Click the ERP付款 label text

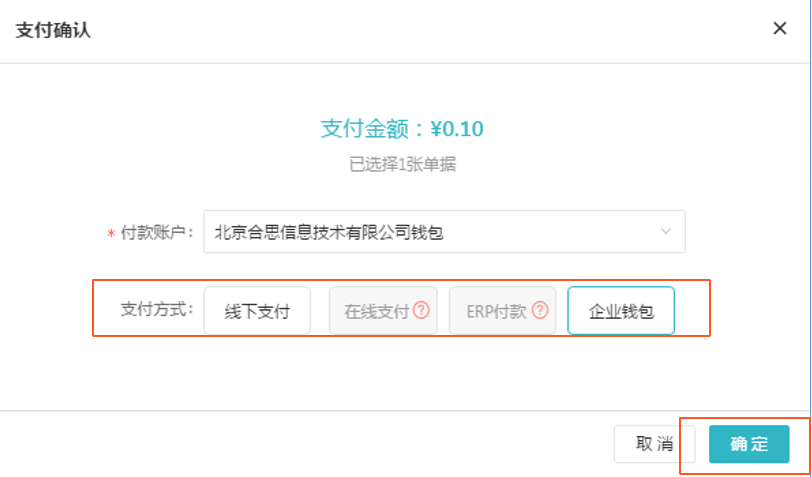496,311
